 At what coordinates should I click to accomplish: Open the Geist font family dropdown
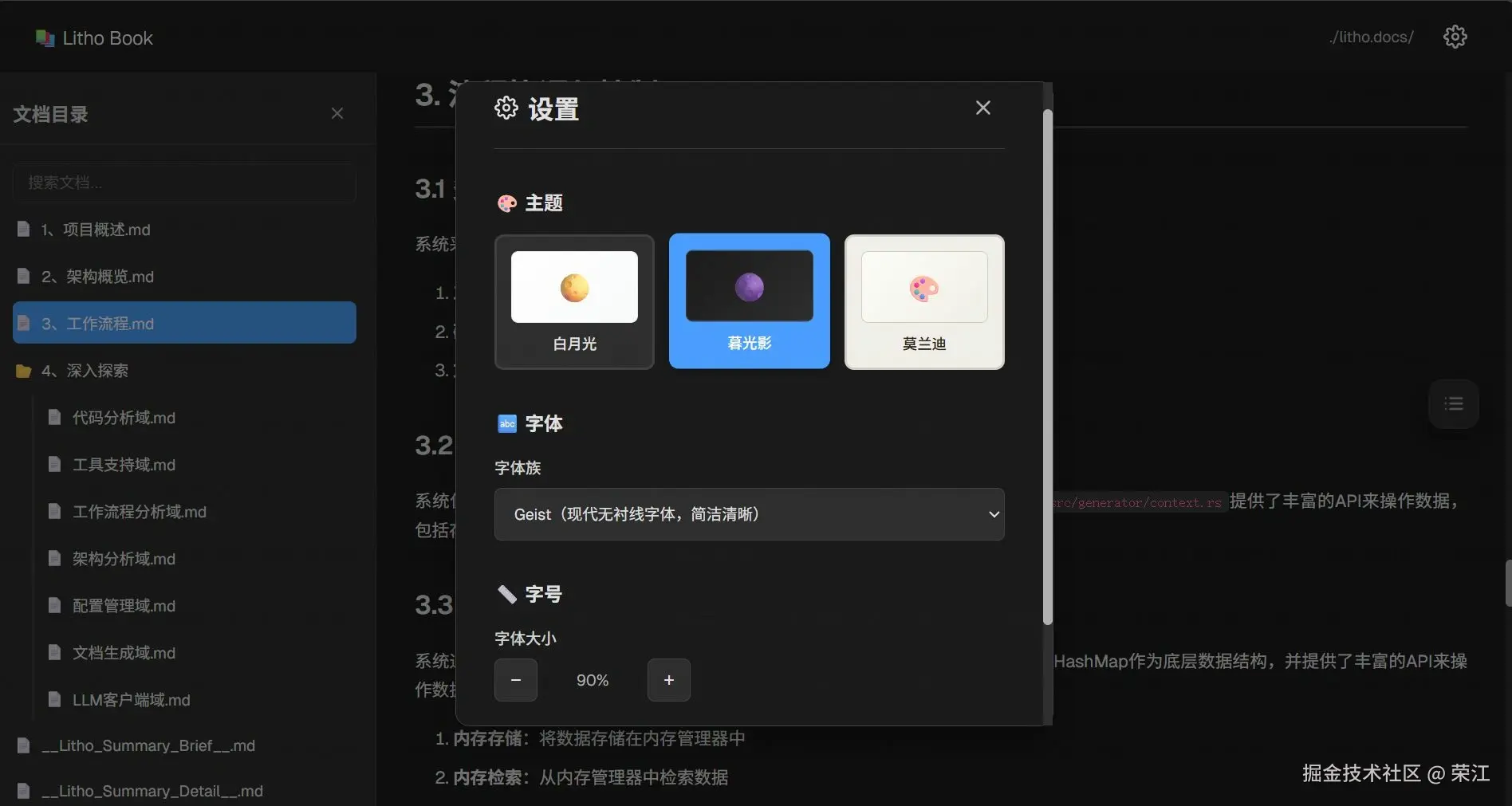748,514
